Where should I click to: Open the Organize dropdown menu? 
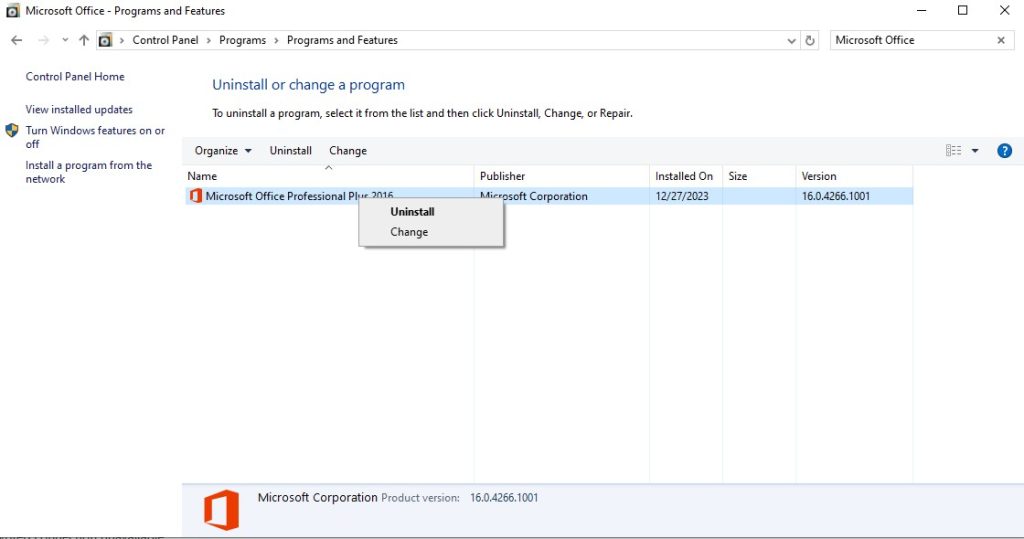[x=223, y=151]
